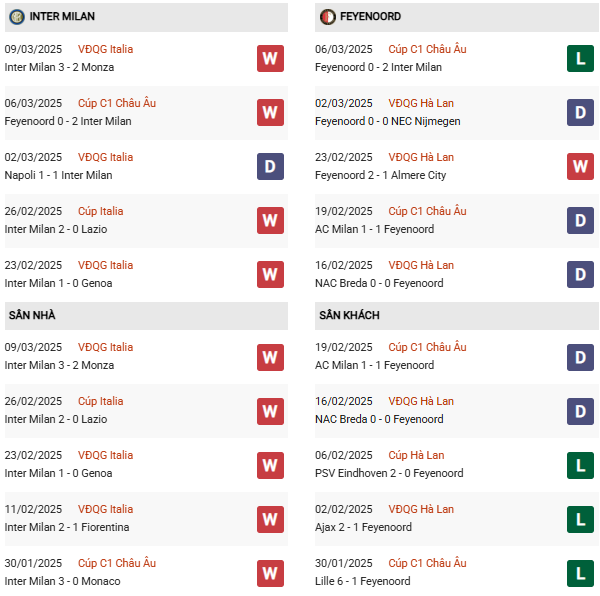Click the D badge for Napoli 1-1 Inter Milan
The width and height of the screenshot is (600, 596).
(270, 166)
